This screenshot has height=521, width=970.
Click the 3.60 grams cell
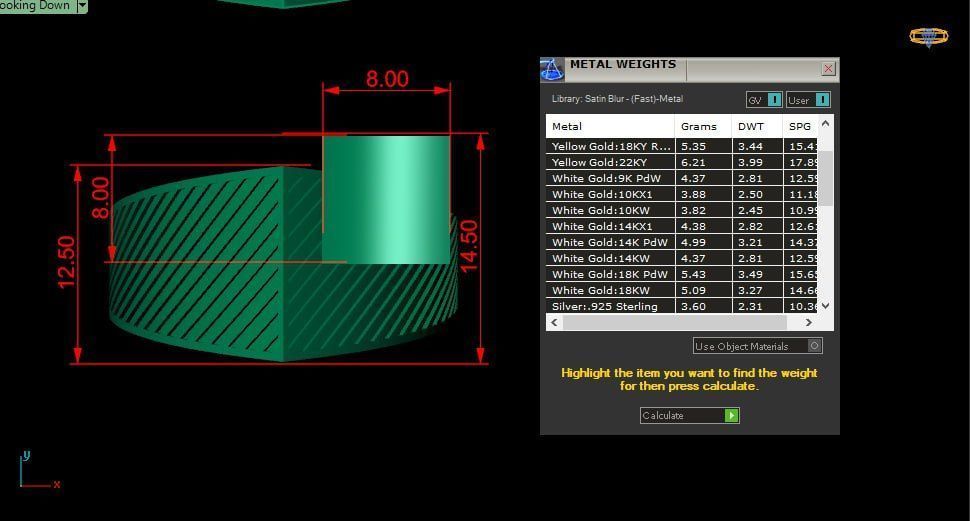(703, 306)
